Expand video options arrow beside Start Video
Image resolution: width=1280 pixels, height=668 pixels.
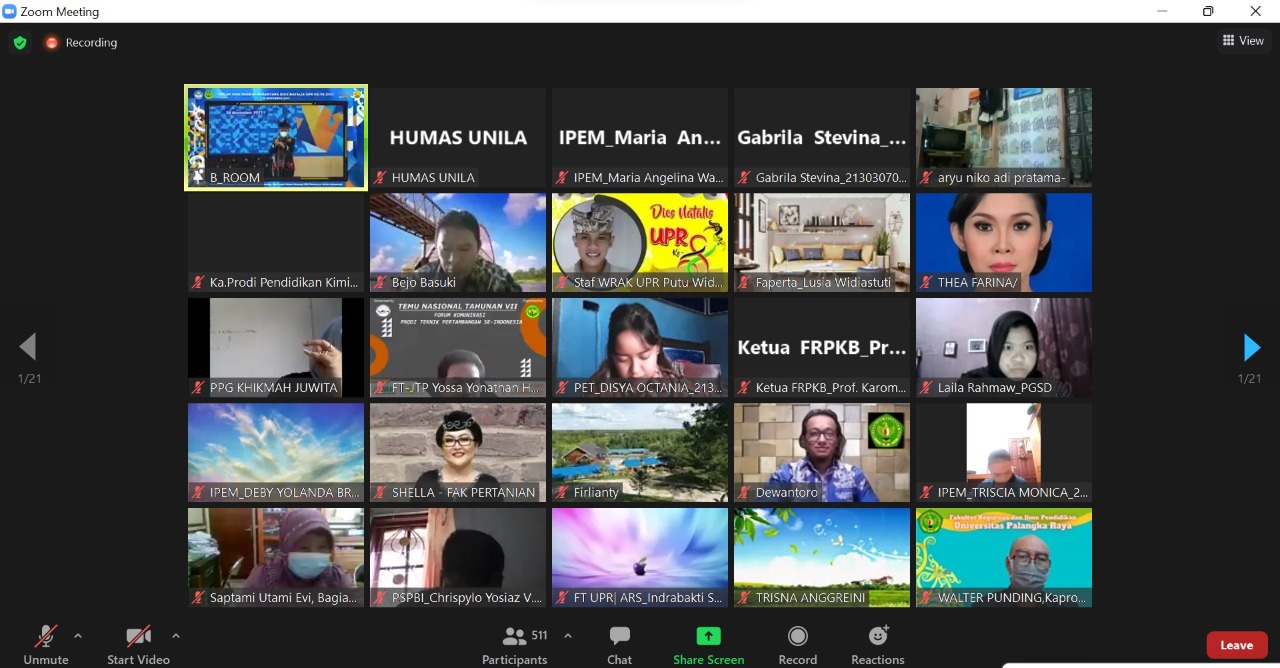point(176,636)
